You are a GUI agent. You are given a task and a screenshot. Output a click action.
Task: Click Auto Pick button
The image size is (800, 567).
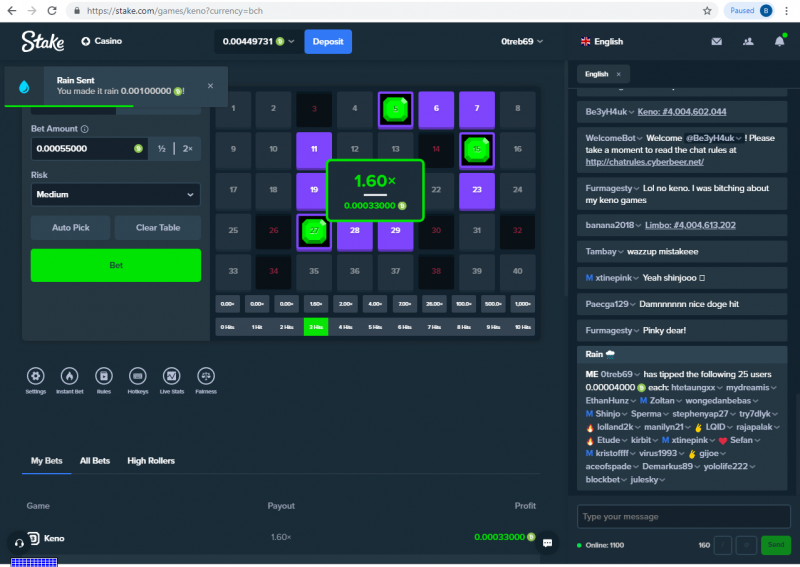(x=71, y=228)
